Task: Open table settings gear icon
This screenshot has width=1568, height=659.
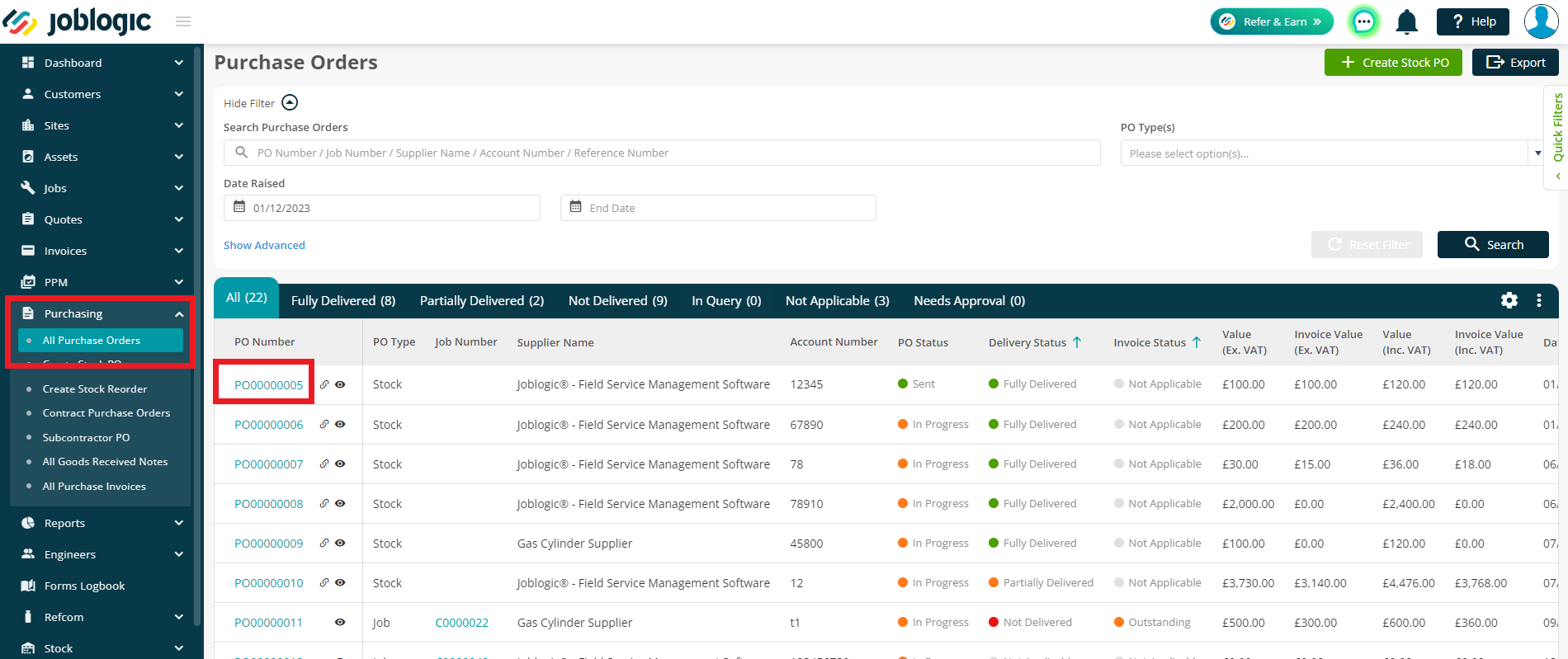Action: coord(1509,300)
